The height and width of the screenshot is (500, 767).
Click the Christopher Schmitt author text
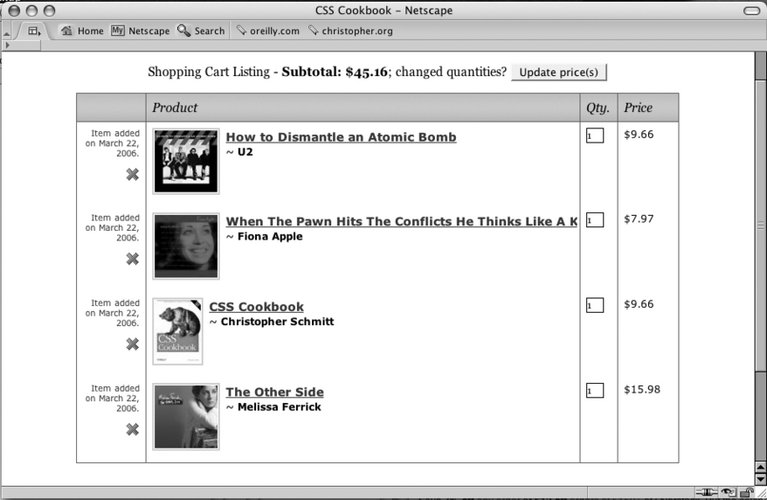pyautogui.click(x=277, y=321)
